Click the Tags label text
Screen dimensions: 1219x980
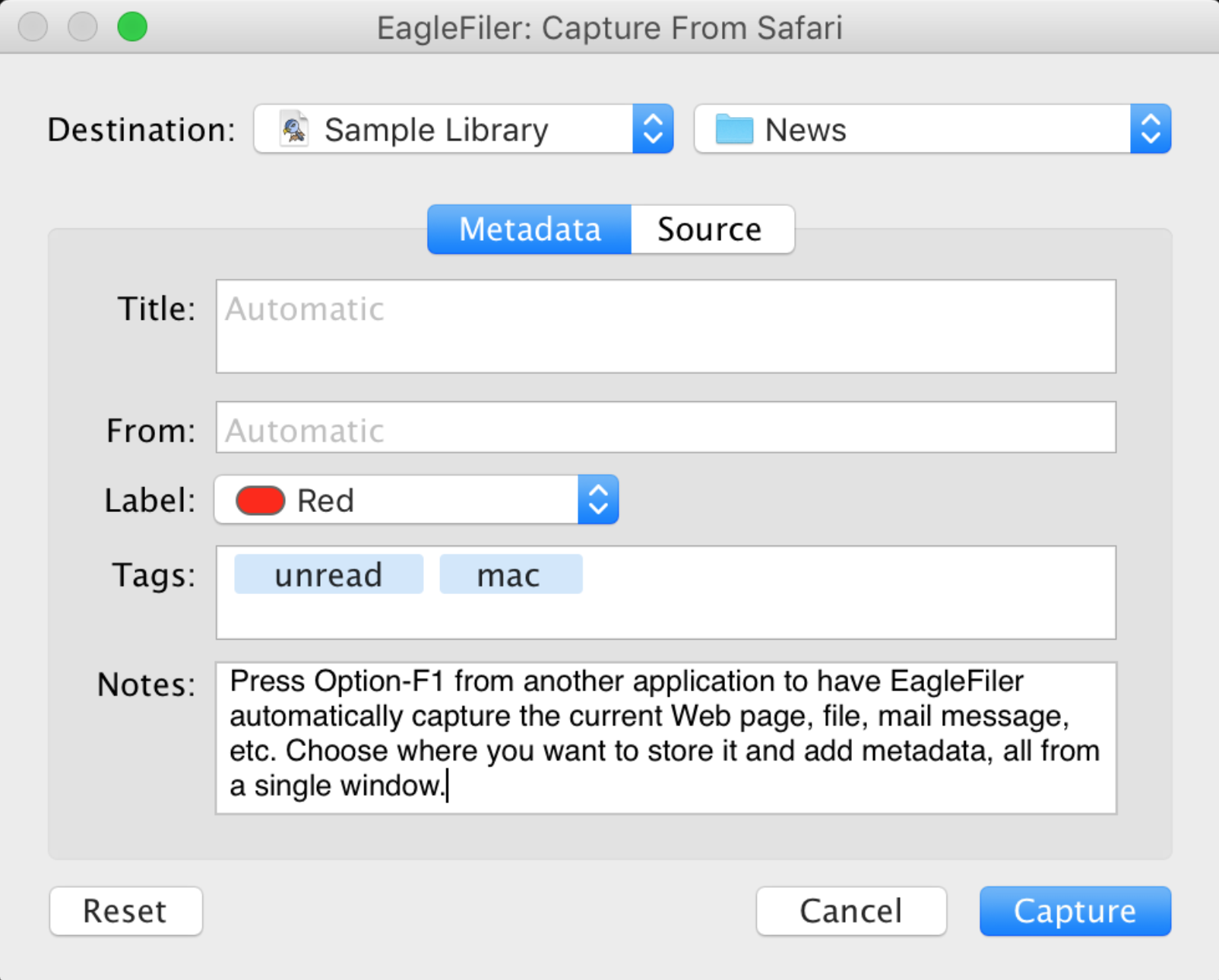(154, 575)
